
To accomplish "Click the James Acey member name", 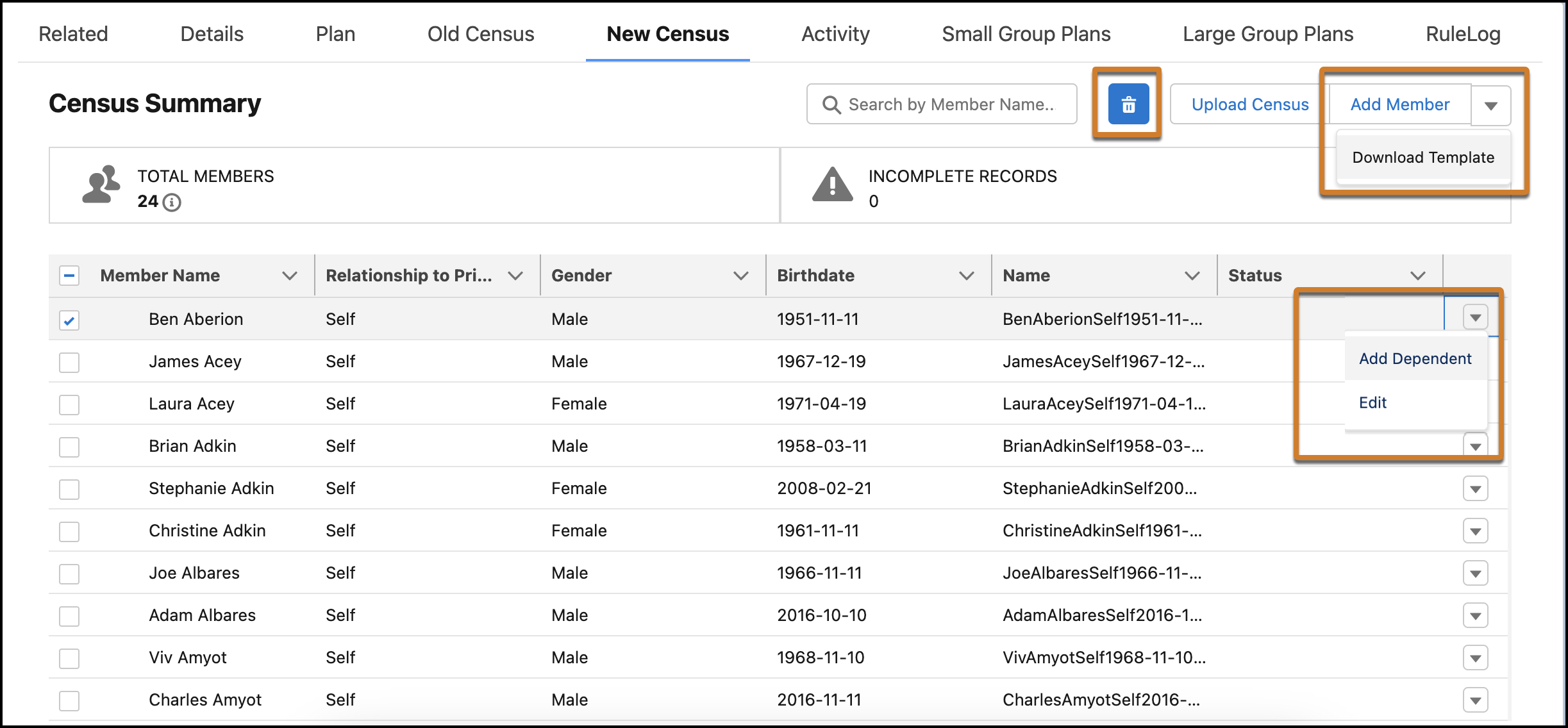I will [x=195, y=361].
